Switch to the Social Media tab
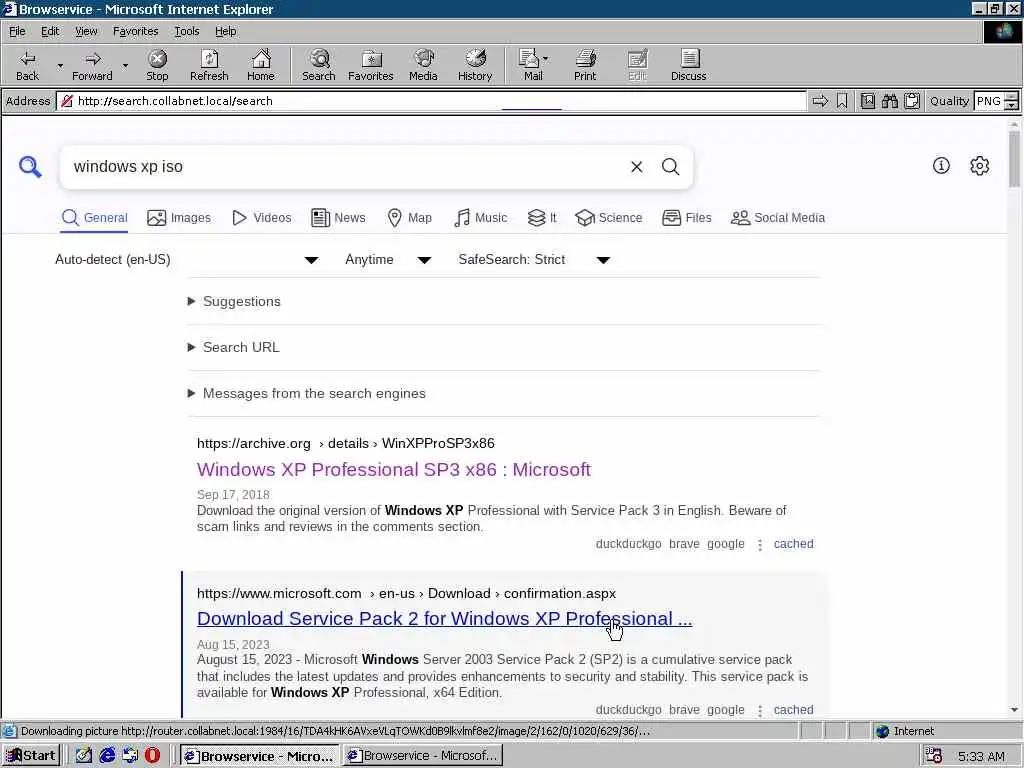 point(778,217)
